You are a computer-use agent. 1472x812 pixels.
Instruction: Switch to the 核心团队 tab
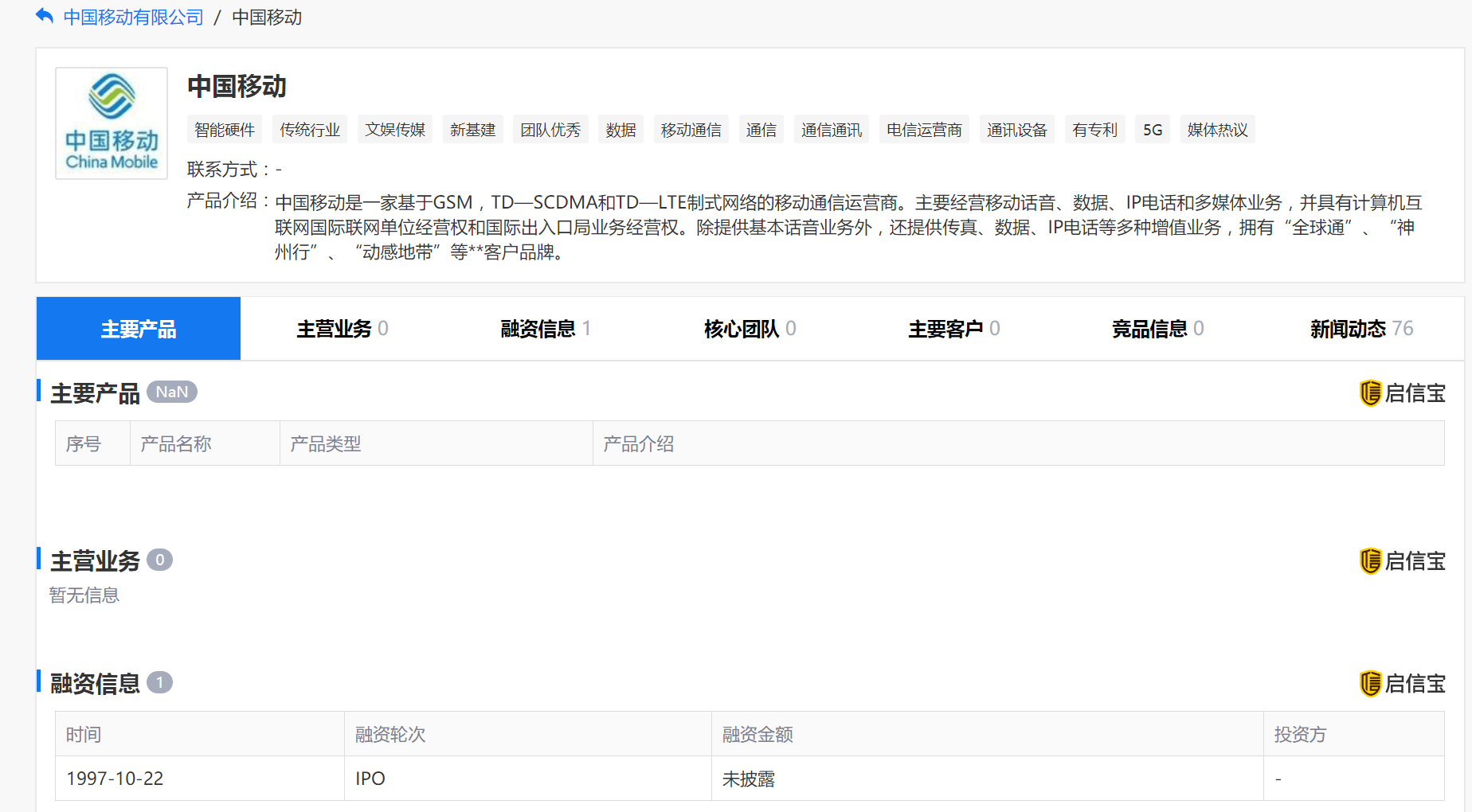[750, 329]
